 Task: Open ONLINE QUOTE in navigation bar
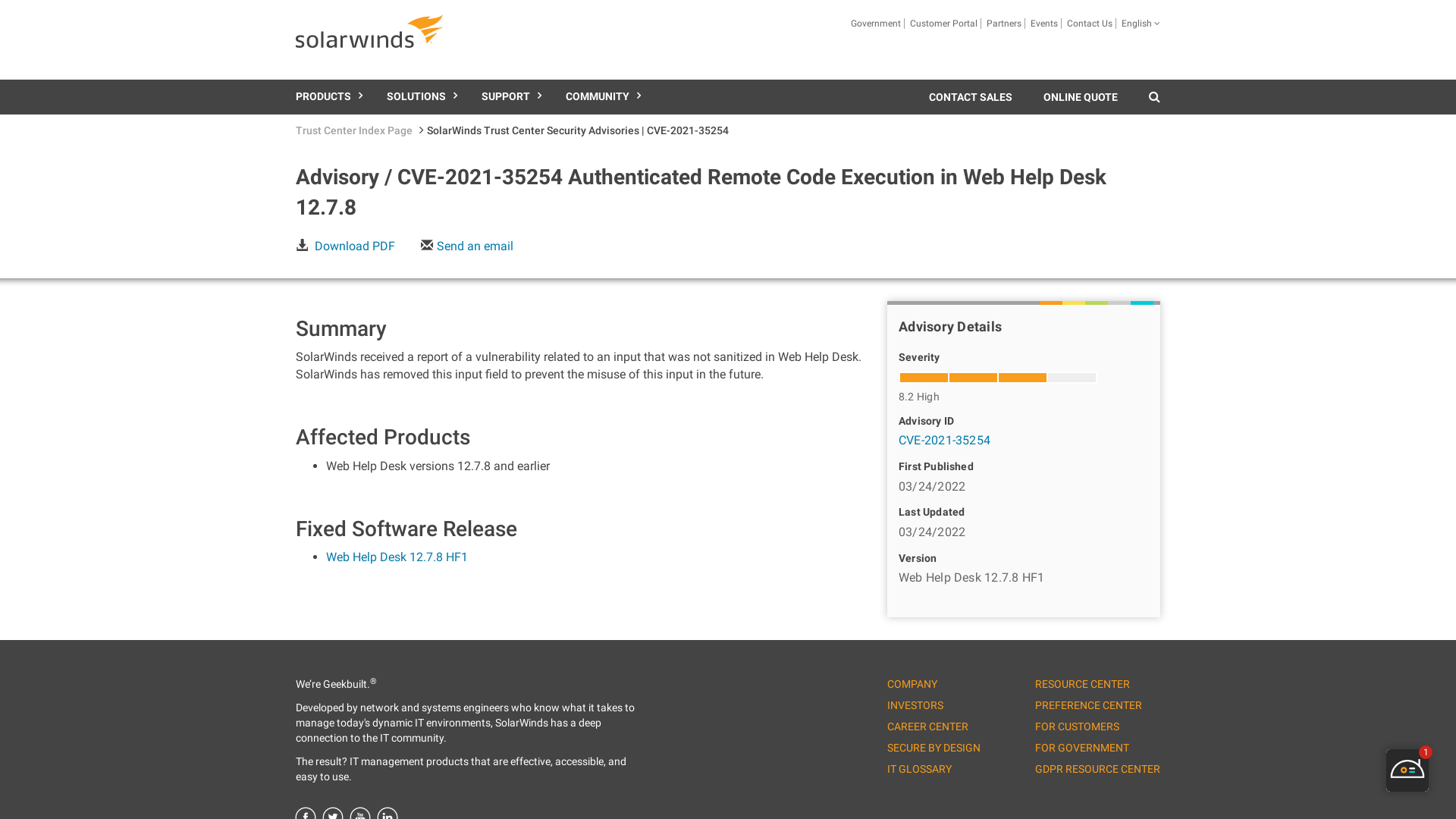coord(1081,97)
